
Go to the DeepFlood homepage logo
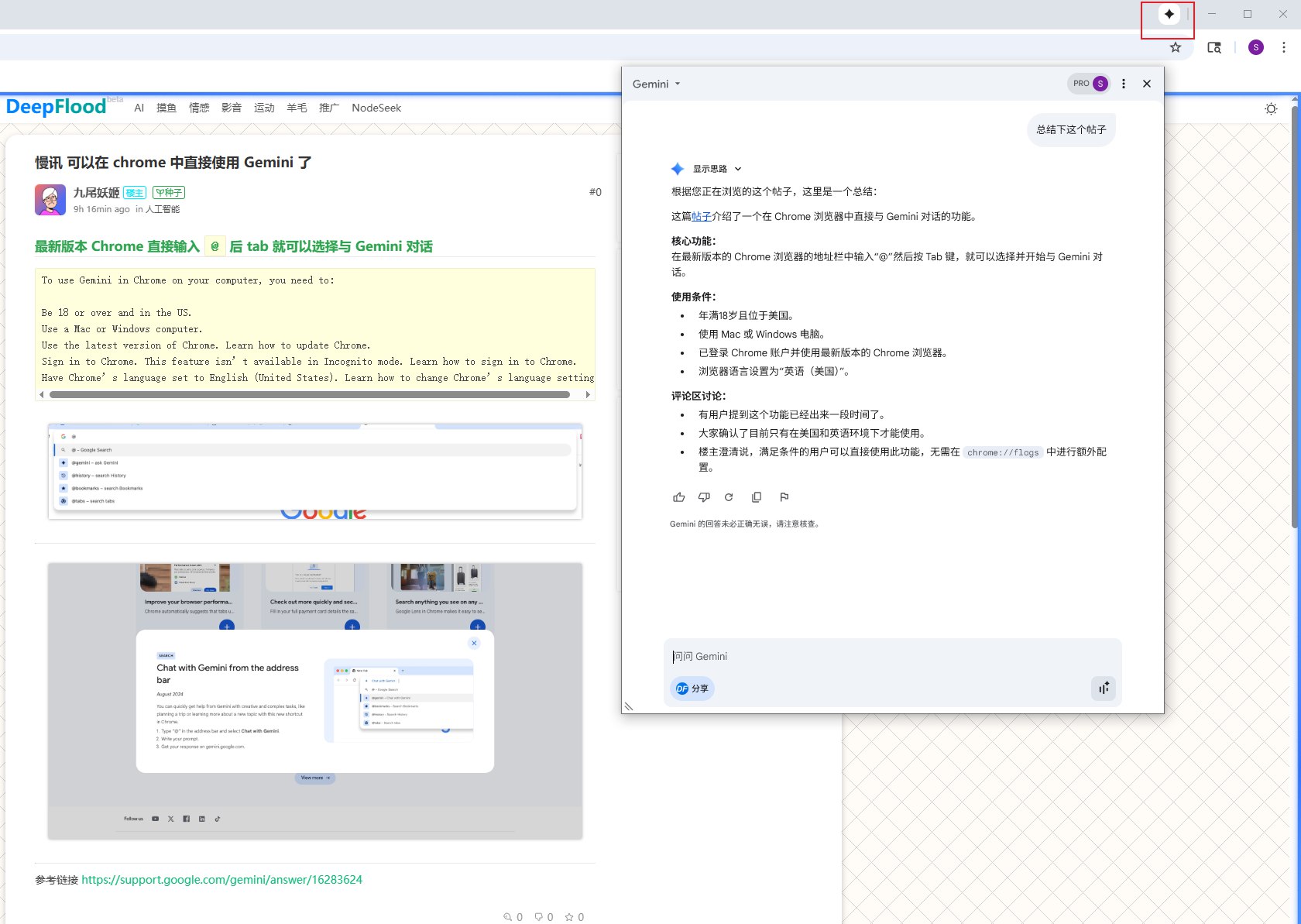(x=56, y=106)
